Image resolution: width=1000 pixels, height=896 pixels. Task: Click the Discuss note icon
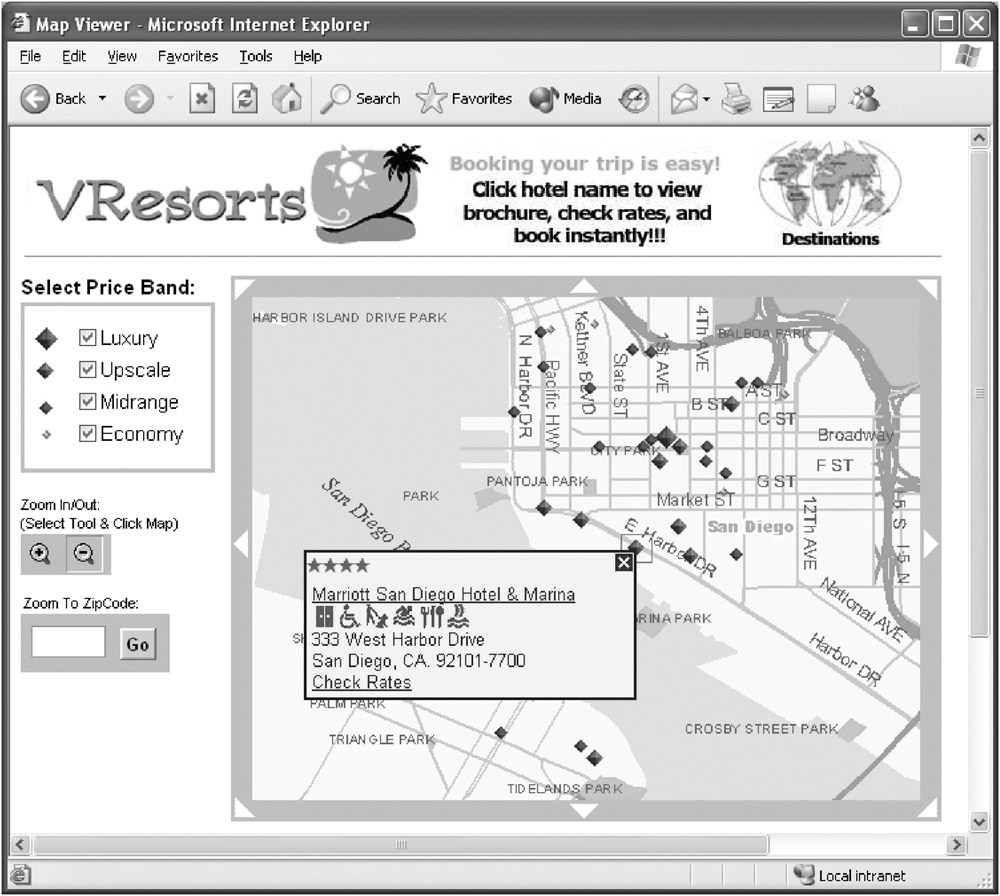click(821, 99)
